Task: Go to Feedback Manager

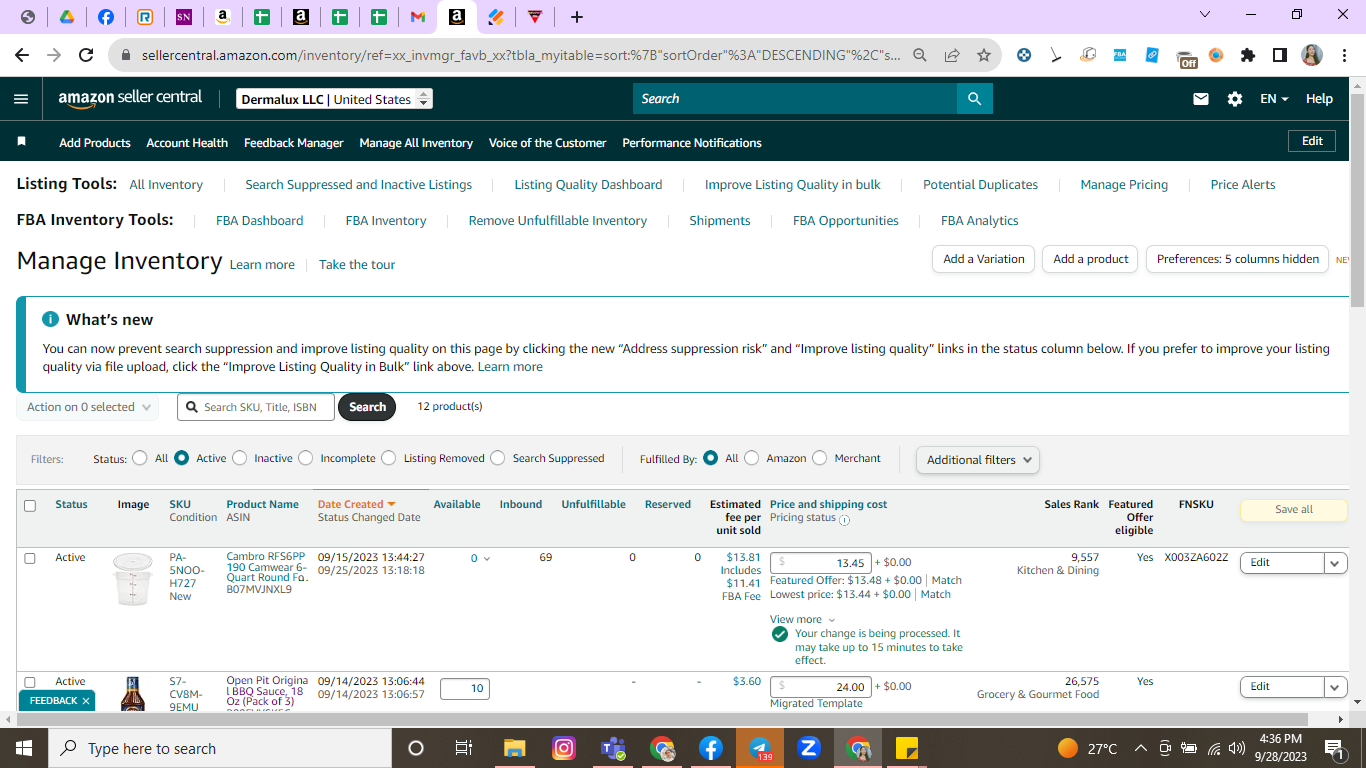Action: click(x=294, y=143)
